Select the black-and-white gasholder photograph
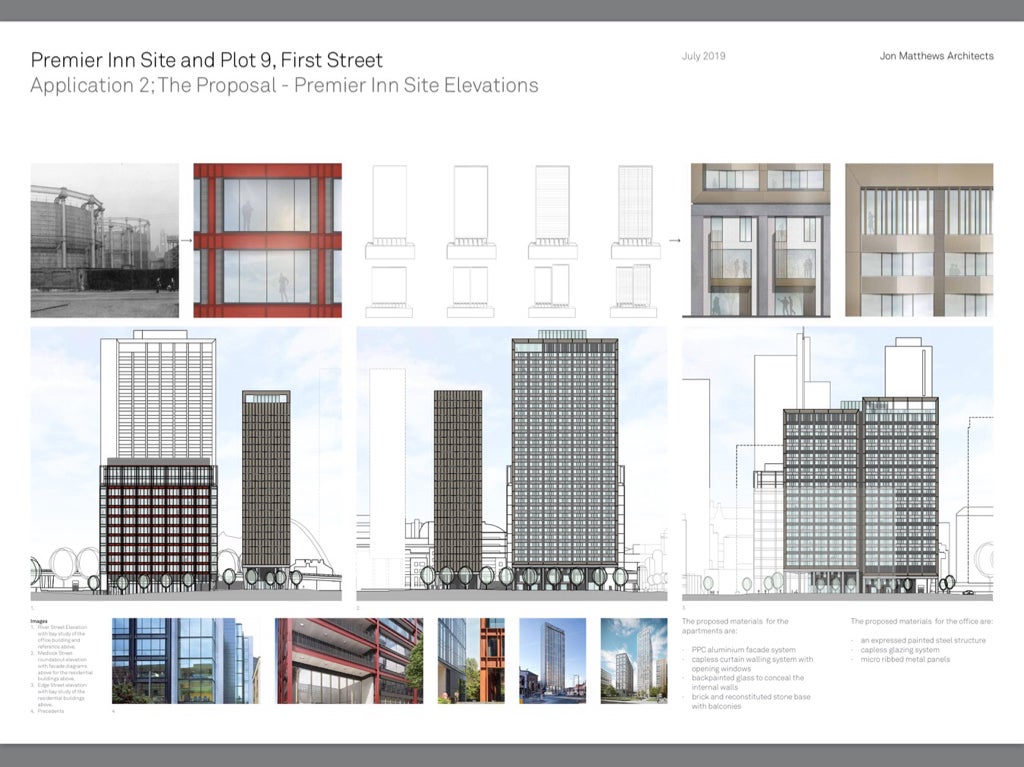 103,238
